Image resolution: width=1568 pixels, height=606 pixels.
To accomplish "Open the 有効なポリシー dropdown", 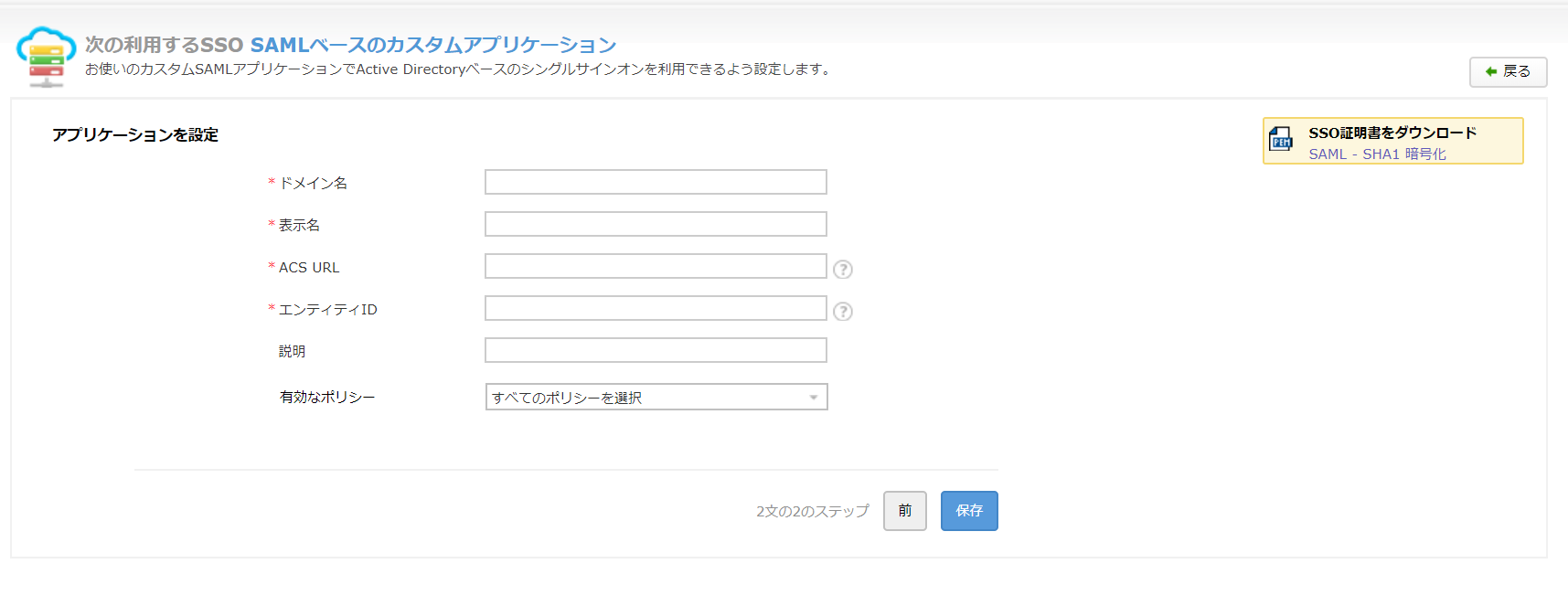I will click(x=656, y=397).
